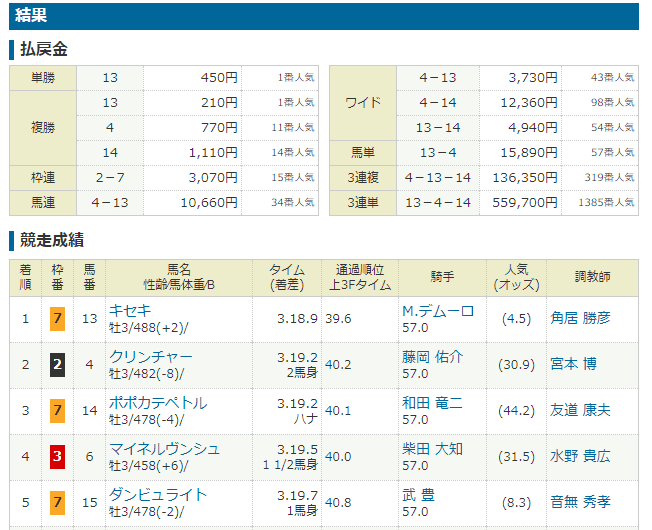The width and height of the screenshot is (652, 530).
Task: Open jockey 柴田 大知 profile
Action: 432,449
